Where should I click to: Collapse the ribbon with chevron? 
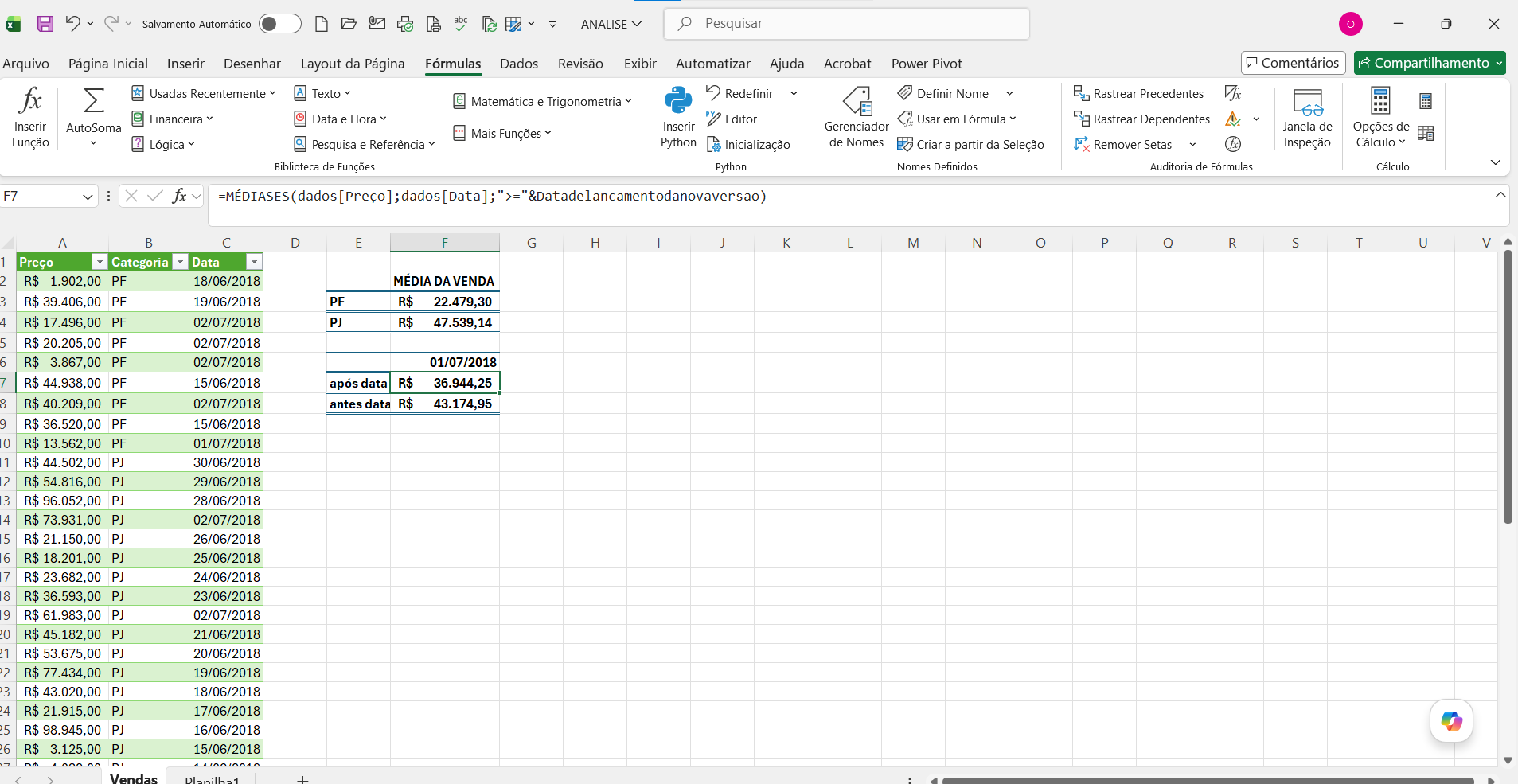1495,162
